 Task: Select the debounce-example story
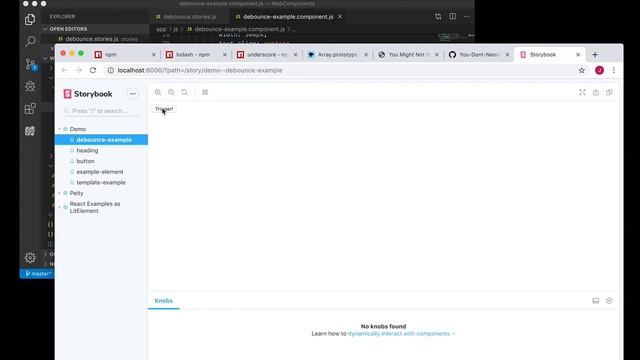click(x=101, y=140)
